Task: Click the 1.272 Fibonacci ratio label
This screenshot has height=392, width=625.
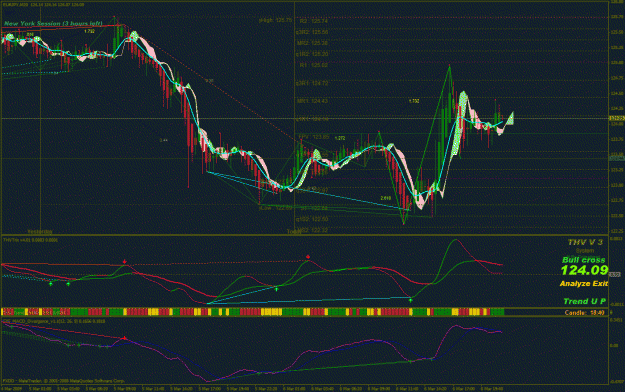Action: click(340, 138)
